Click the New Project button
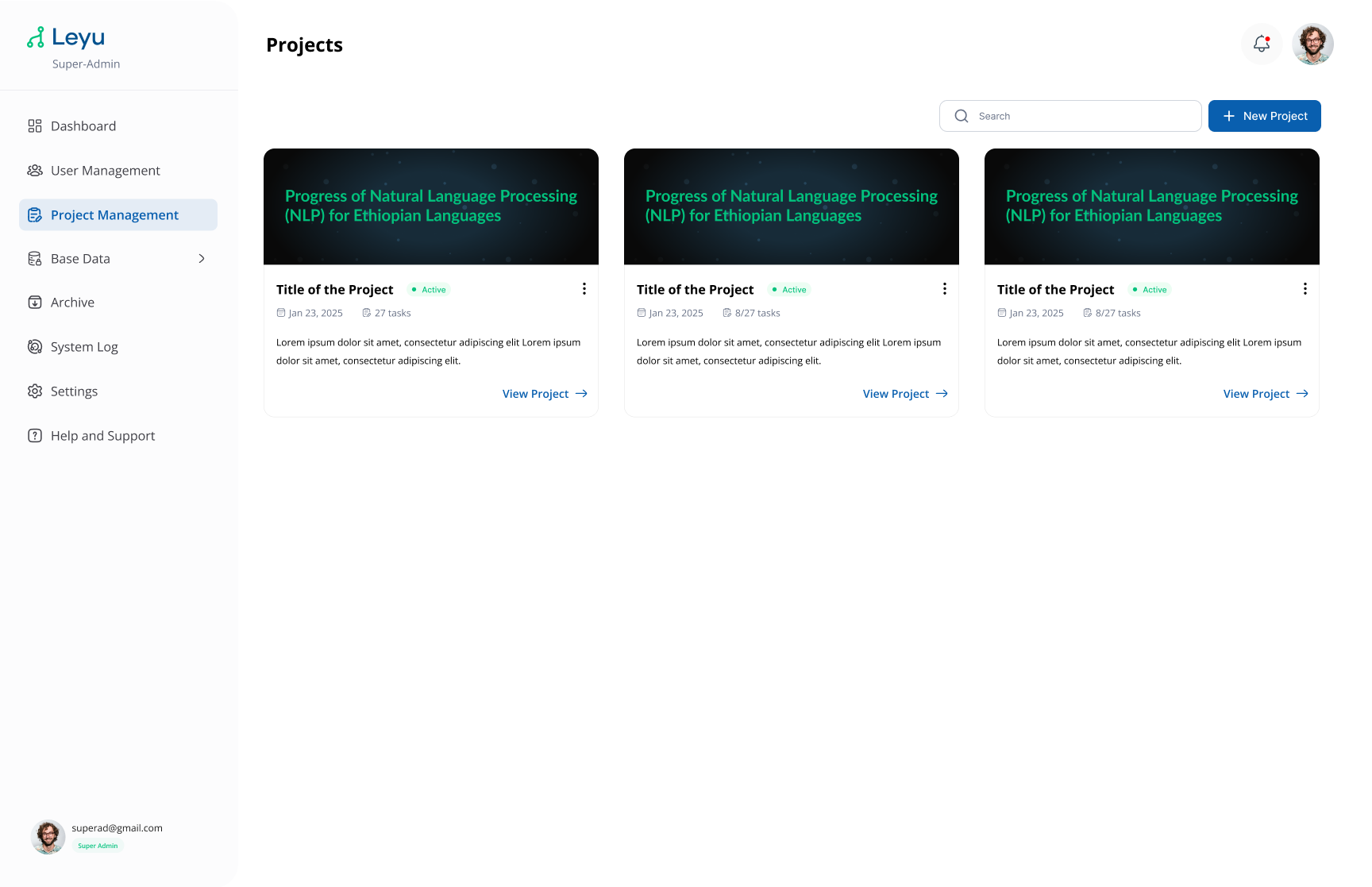Image resolution: width=1372 pixels, height=887 pixels. click(x=1264, y=116)
